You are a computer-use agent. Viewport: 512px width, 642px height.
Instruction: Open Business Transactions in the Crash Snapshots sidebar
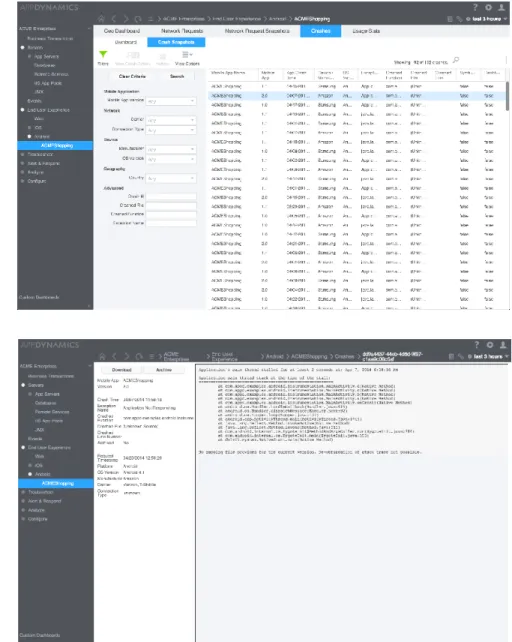point(50,38)
